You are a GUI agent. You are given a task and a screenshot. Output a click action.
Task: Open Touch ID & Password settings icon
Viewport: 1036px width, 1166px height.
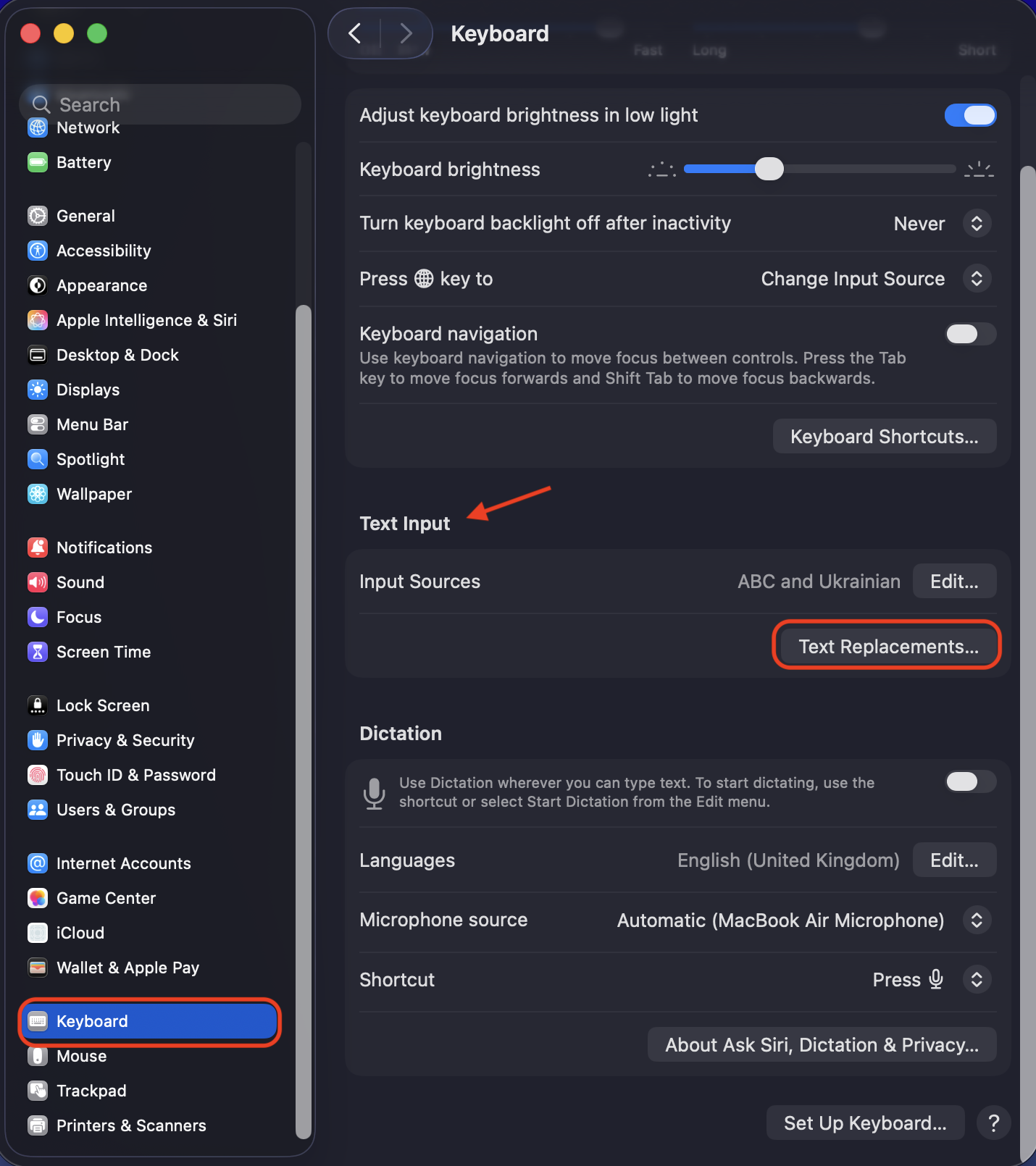[x=38, y=775]
